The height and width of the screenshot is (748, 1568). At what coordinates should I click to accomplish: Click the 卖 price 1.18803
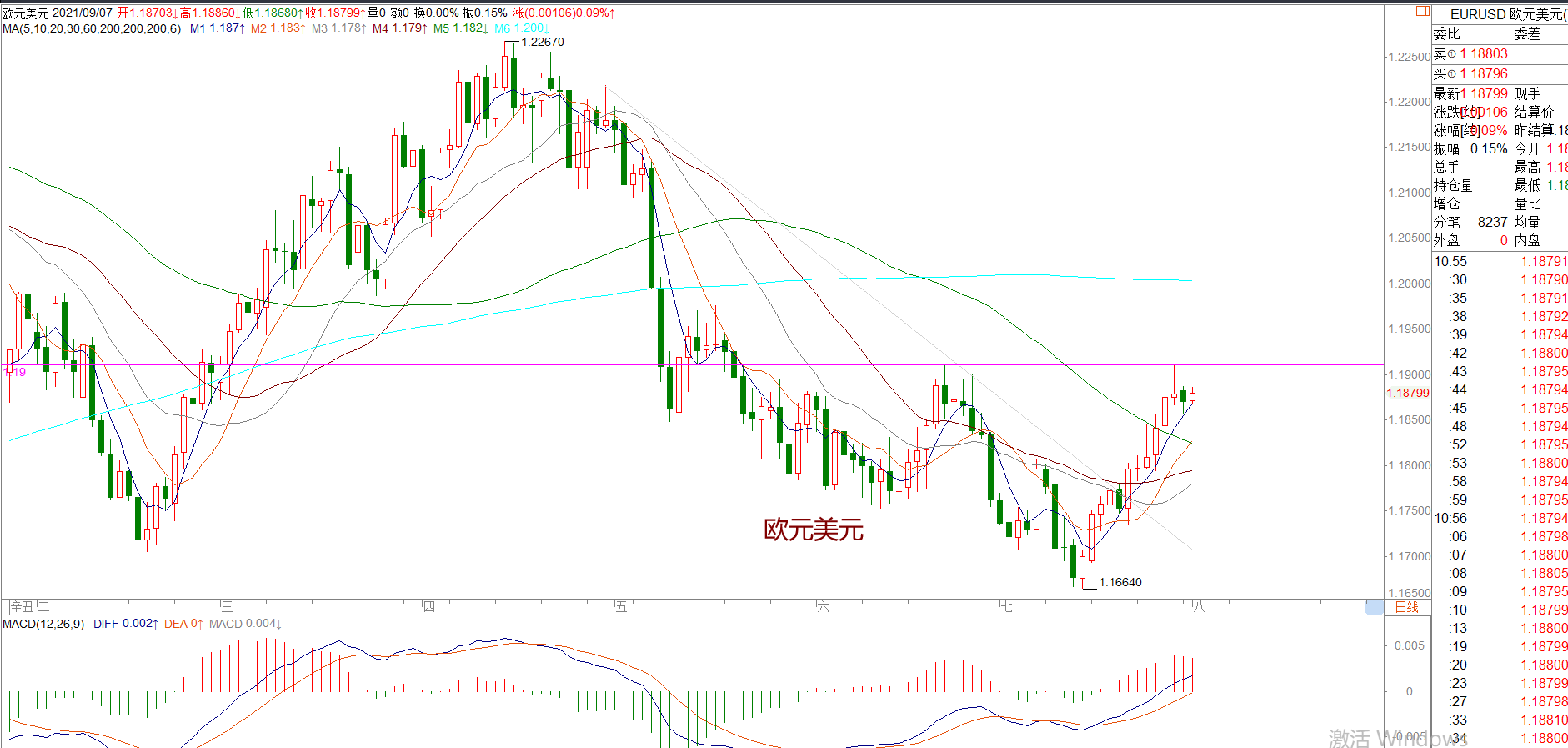pyautogui.click(x=1484, y=53)
